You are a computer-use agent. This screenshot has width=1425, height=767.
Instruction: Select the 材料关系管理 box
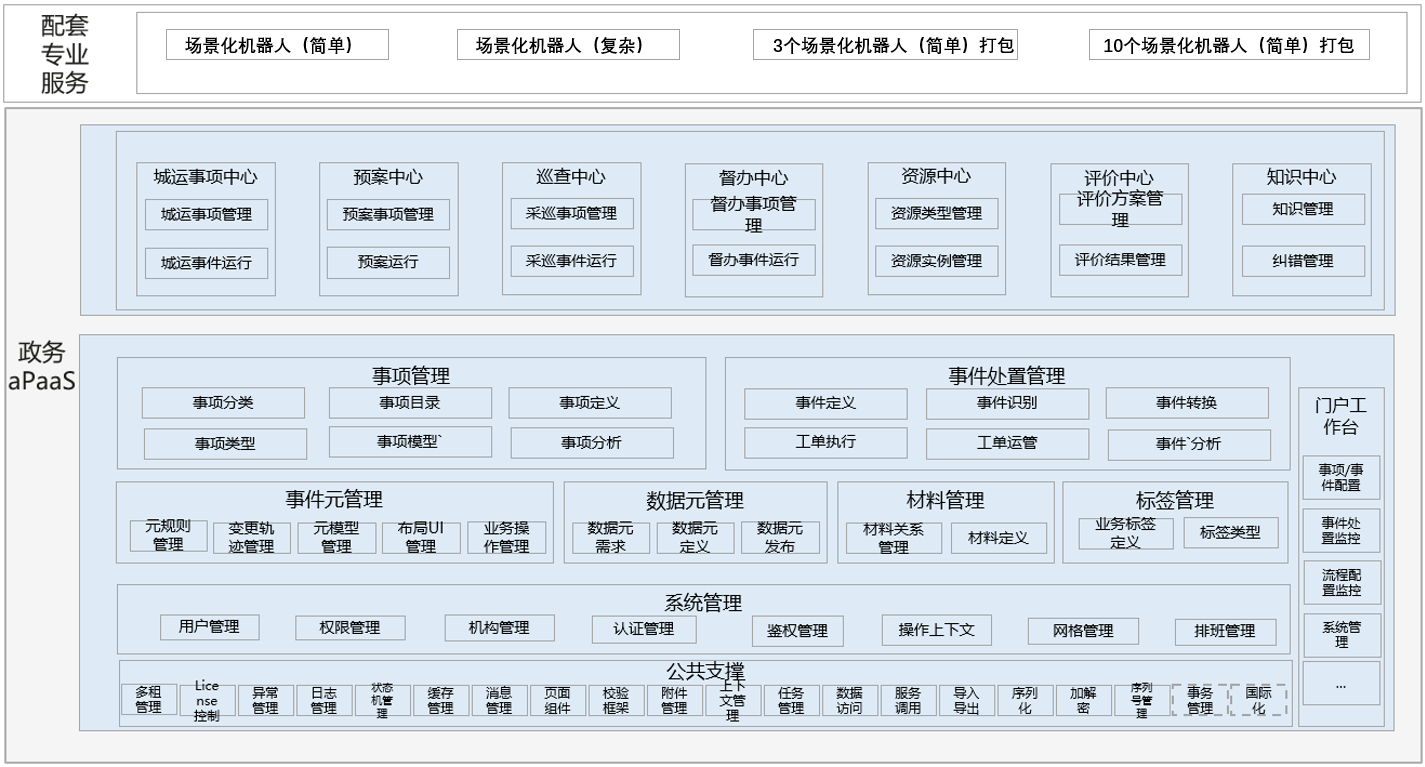(894, 538)
